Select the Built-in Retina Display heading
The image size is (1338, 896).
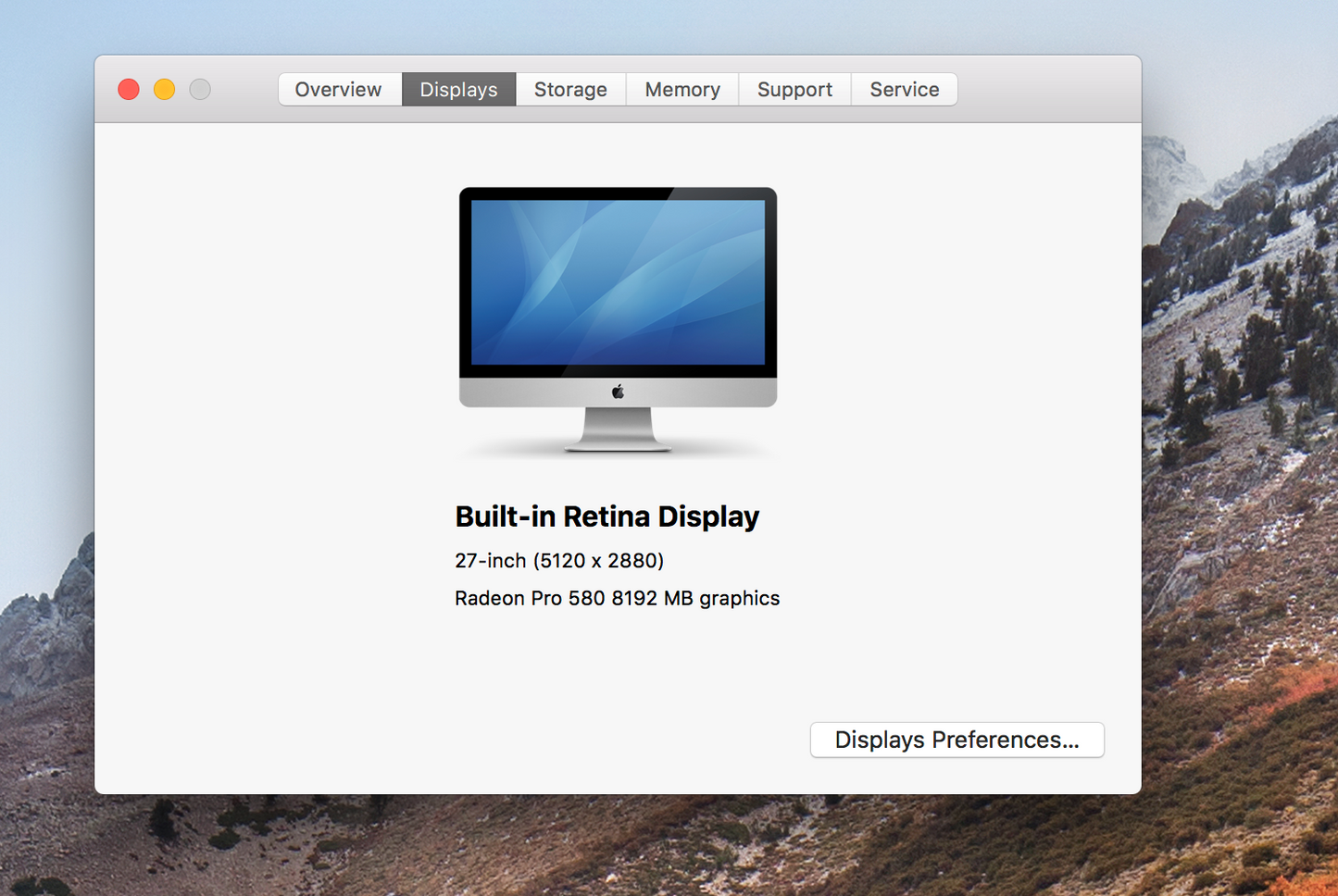coord(606,516)
